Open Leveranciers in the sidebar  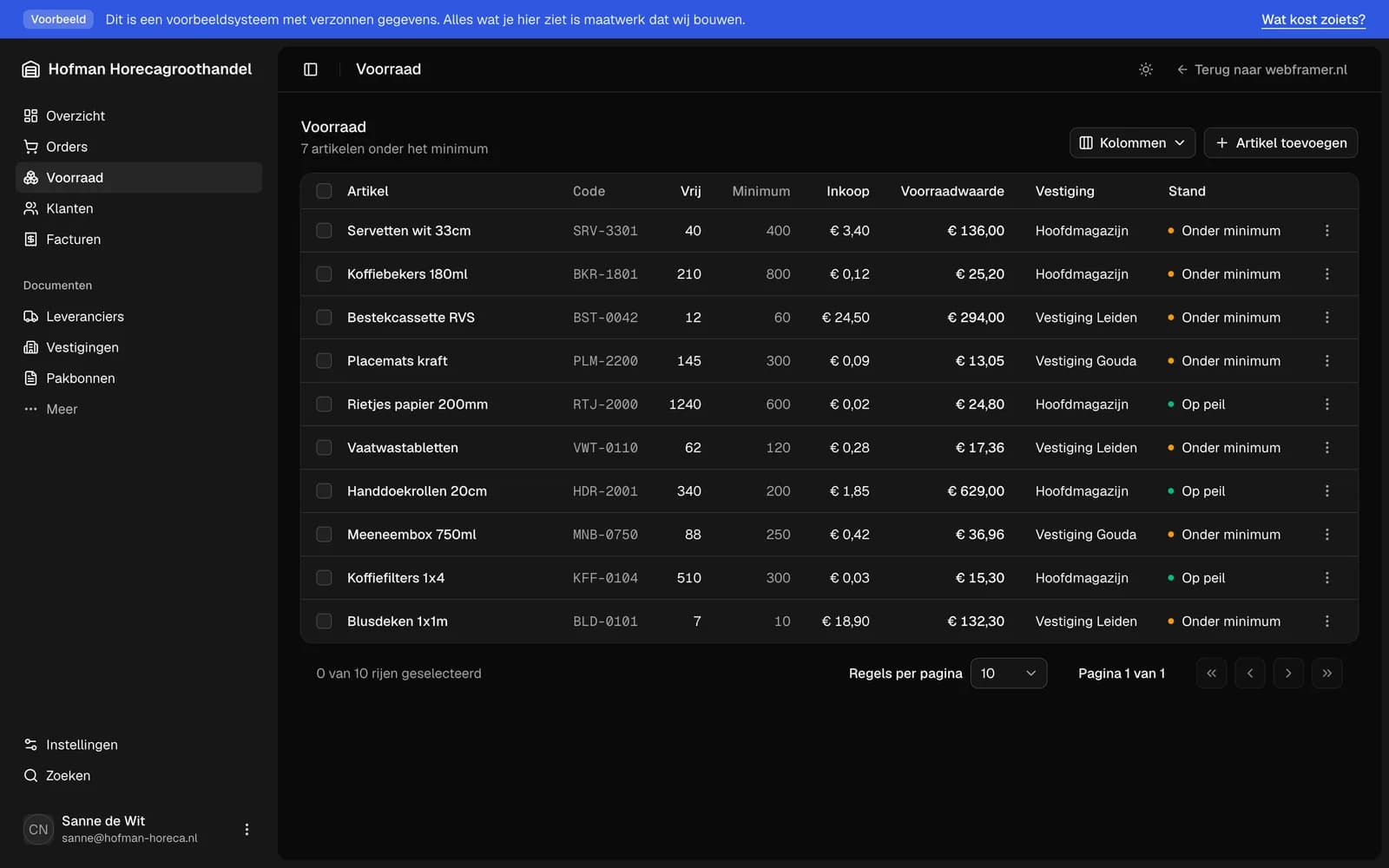coord(139,317)
